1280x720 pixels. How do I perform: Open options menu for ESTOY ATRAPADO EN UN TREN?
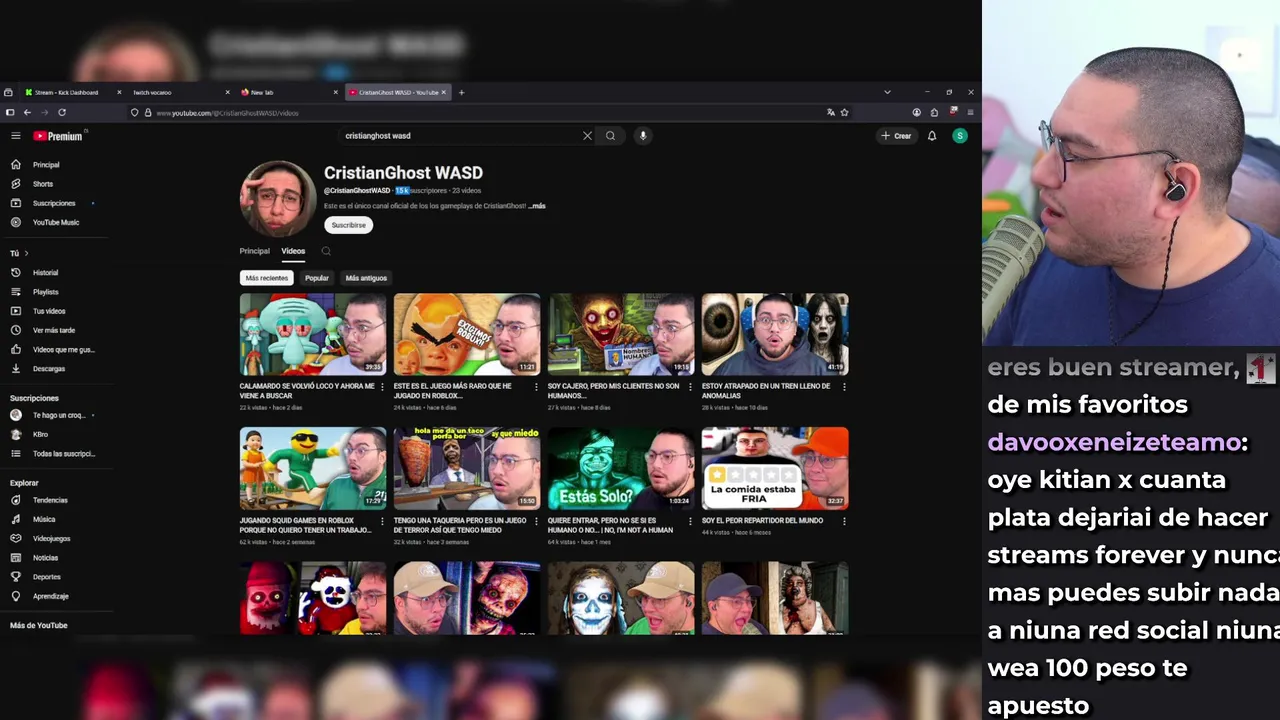pos(844,385)
